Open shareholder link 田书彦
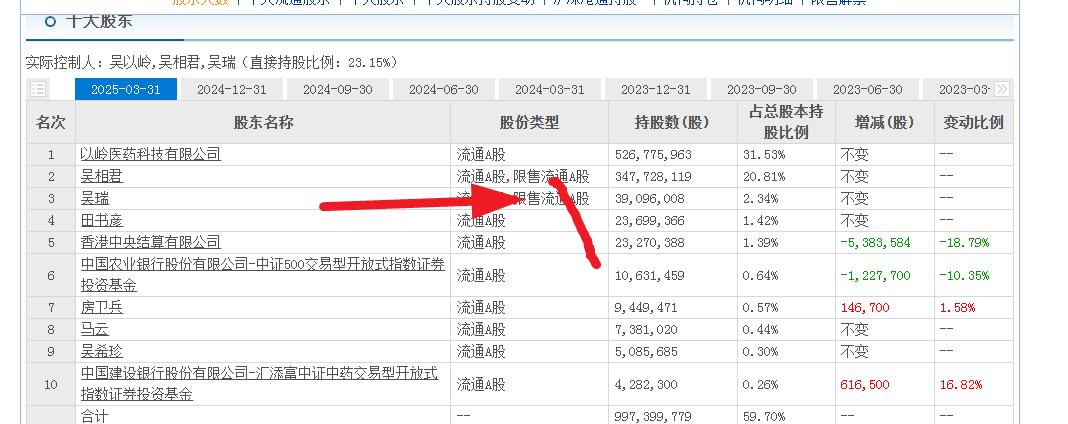The height and width of the screenshot is (424, 1068). point(101,221)
